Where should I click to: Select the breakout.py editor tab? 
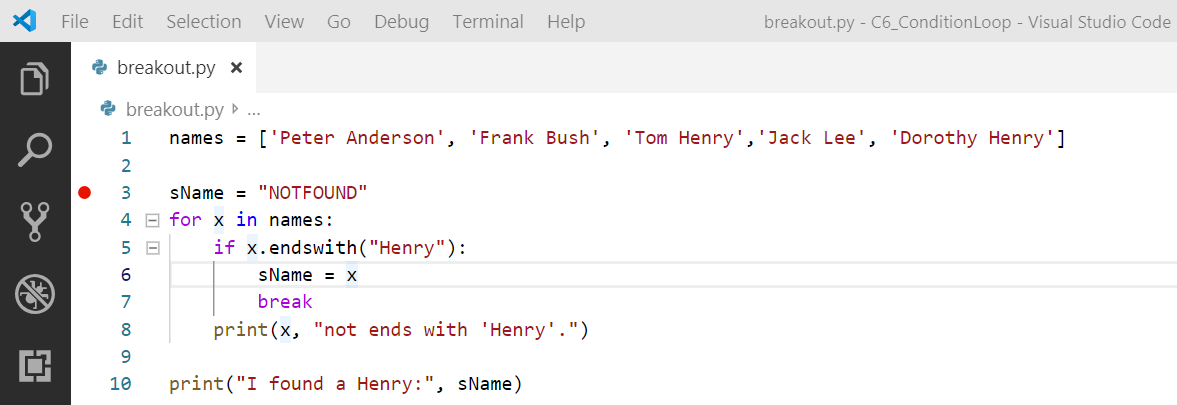tap(164, 68)
